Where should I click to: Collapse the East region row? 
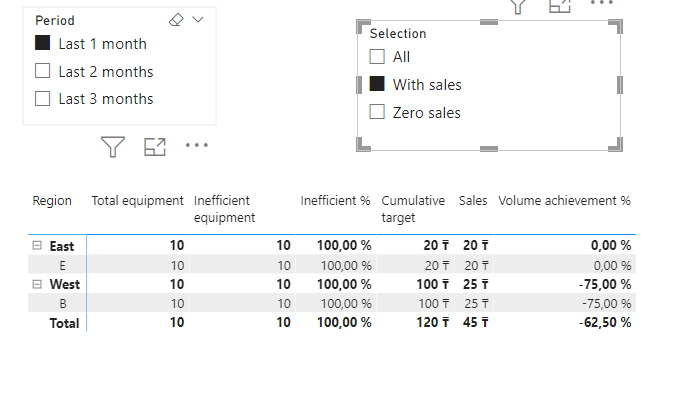tap(37, 246)
